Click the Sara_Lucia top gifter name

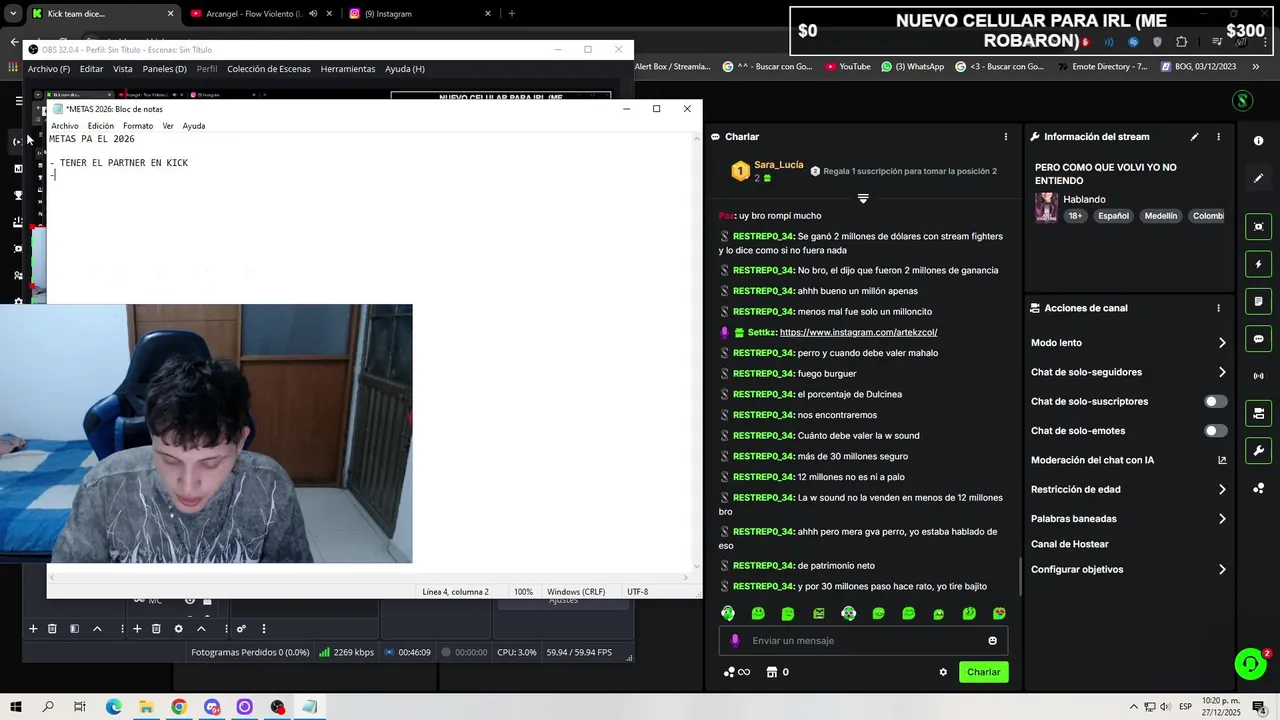point(779,165)
